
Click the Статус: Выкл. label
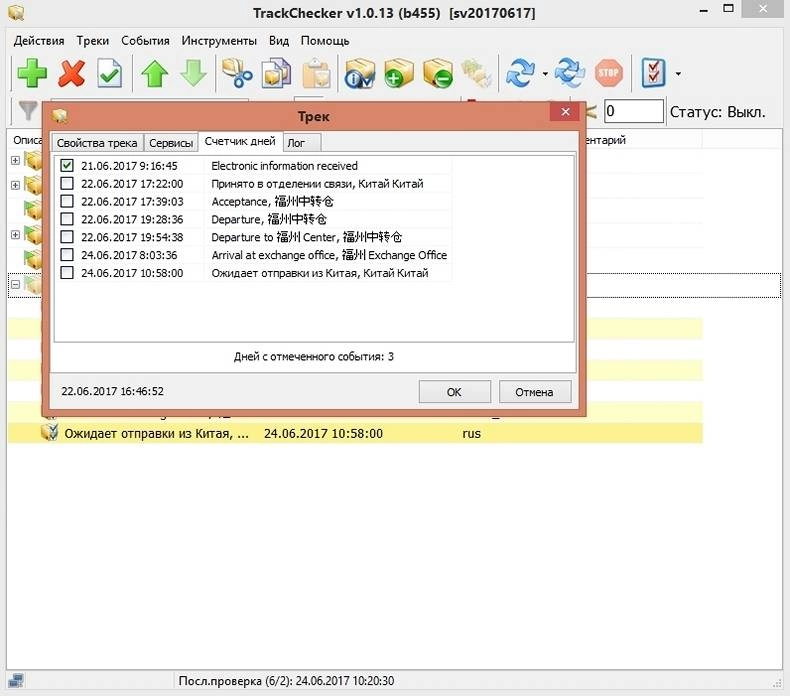point(717,111)
